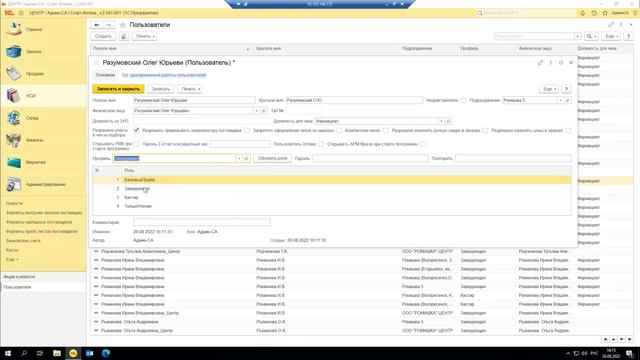
Task: Expand the Подразделение dropdown arrow
Action: (560, 100)
